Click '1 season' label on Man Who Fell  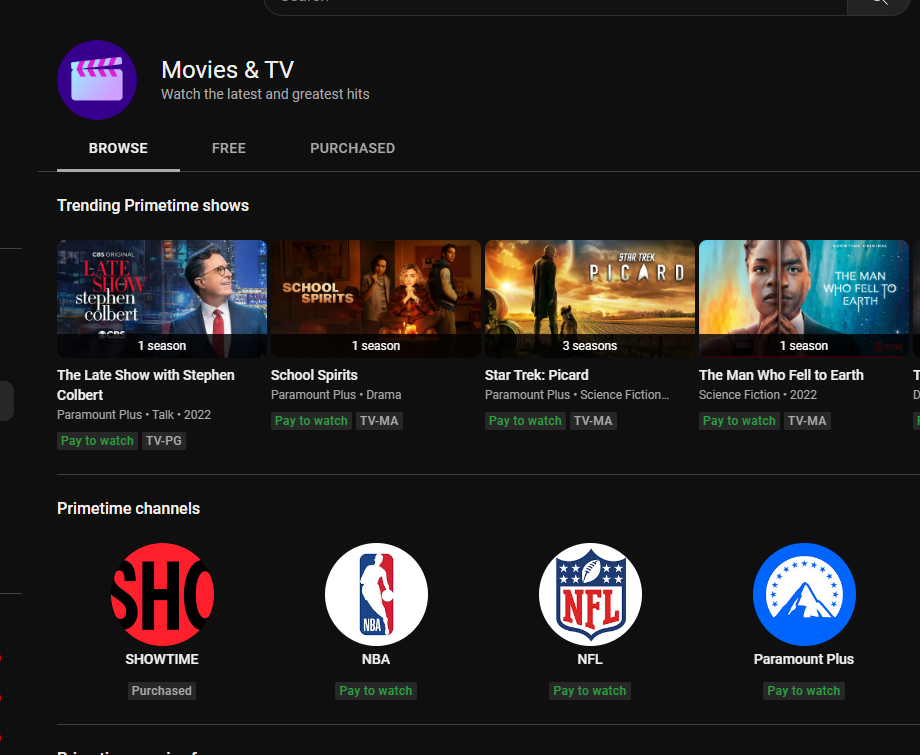(804, 346)
